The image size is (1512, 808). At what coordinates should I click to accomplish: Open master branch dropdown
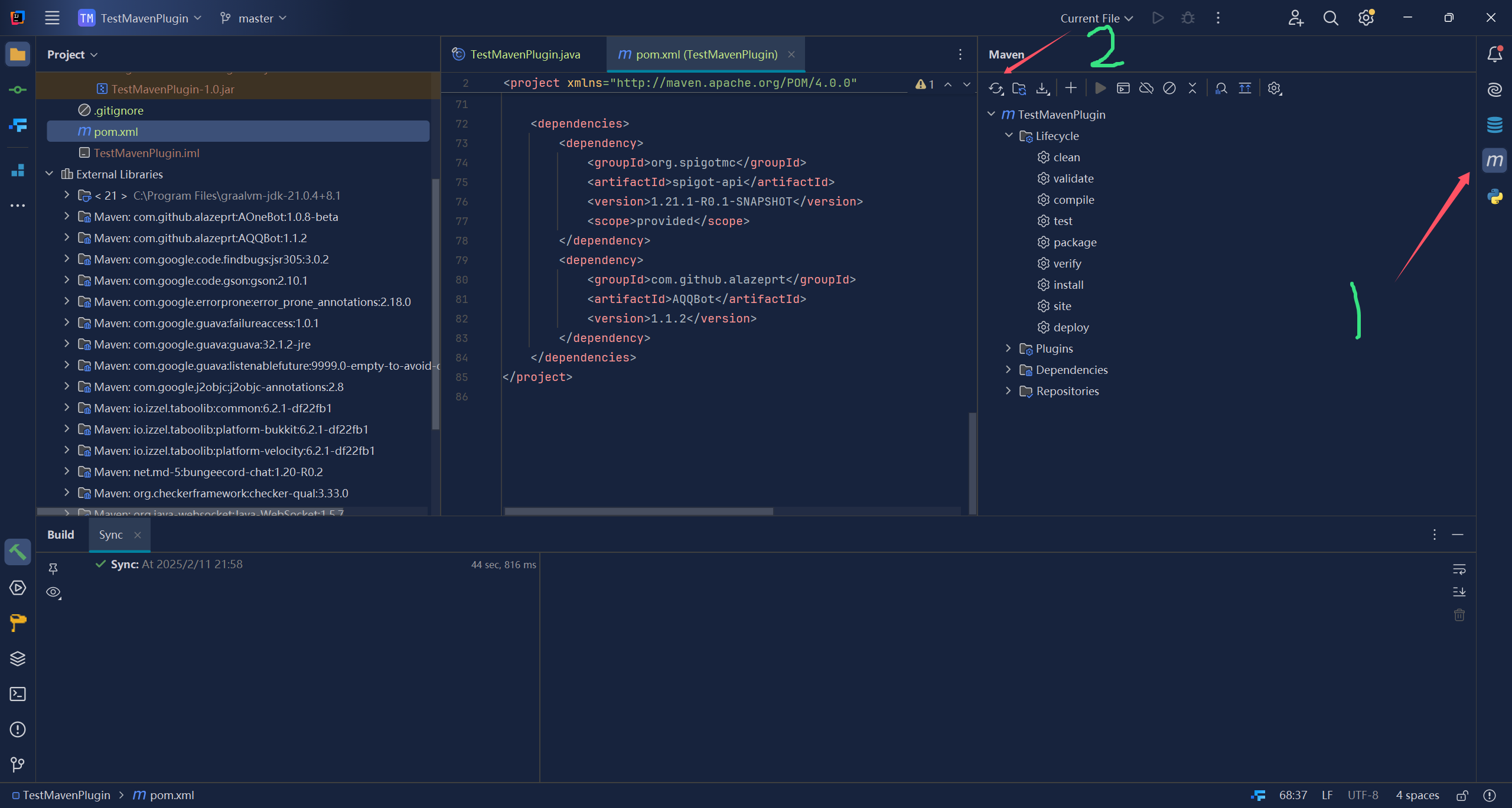coord(253,18)
